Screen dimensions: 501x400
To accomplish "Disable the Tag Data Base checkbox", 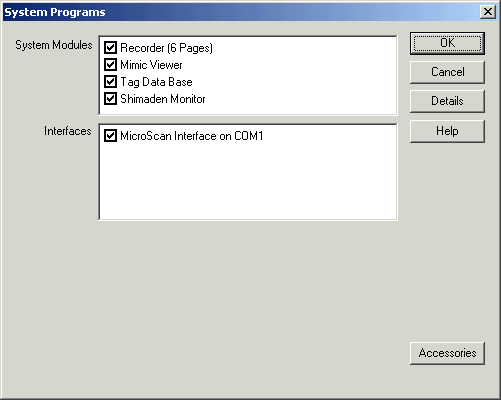I will pyautogui.click(x=110, y=82).
